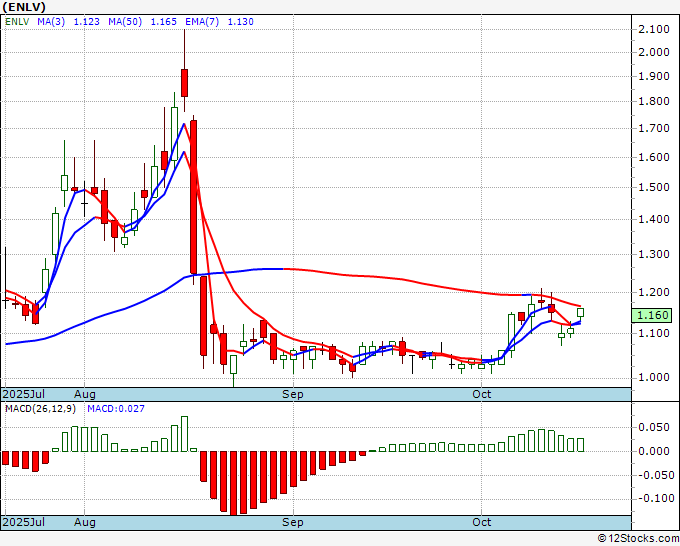Click the tallest red candlestick near 1.900
This screenshot has width=680, height=546.
(184, 82)
